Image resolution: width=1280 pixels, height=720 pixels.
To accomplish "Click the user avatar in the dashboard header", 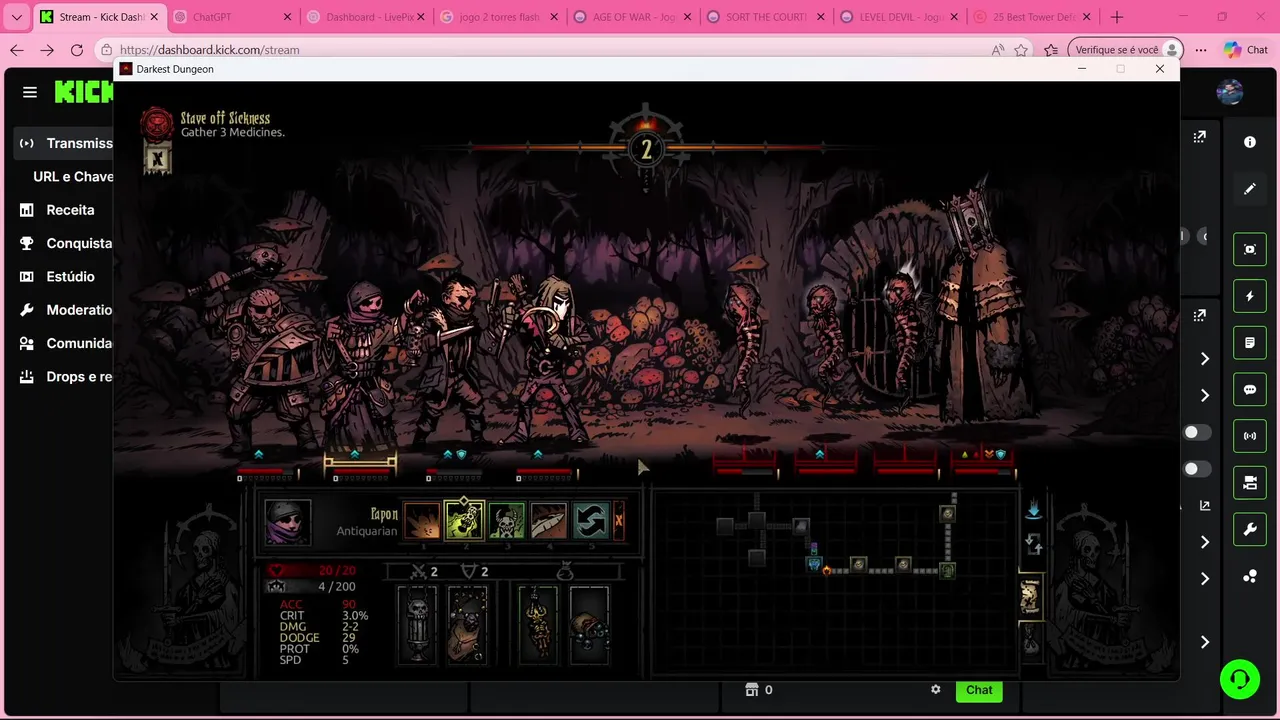I will [1230, 92].
